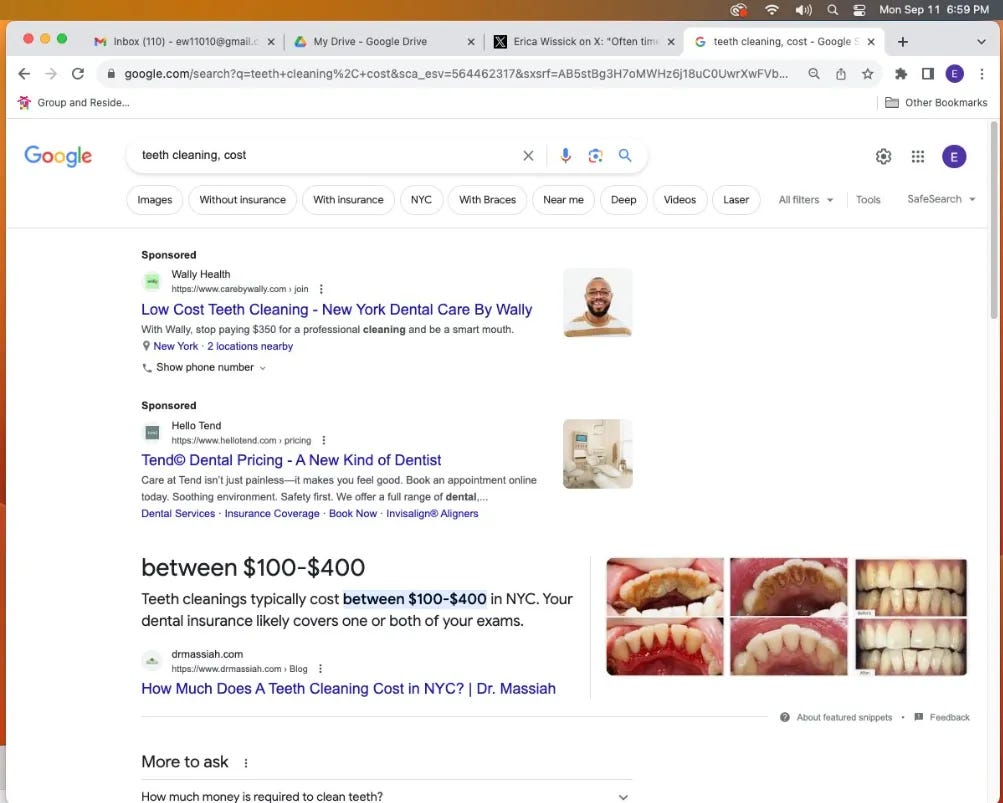Click the macOS Spotlight search icon
This screenshot has height=803, width=1003.
pyautogui.click(x=832, y=10)
